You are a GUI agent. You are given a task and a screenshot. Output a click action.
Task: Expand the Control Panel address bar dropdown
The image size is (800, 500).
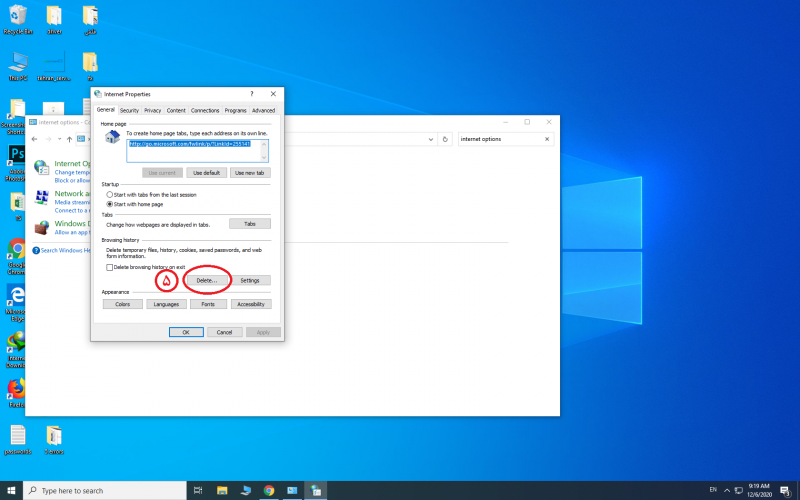tap(431, 139)
